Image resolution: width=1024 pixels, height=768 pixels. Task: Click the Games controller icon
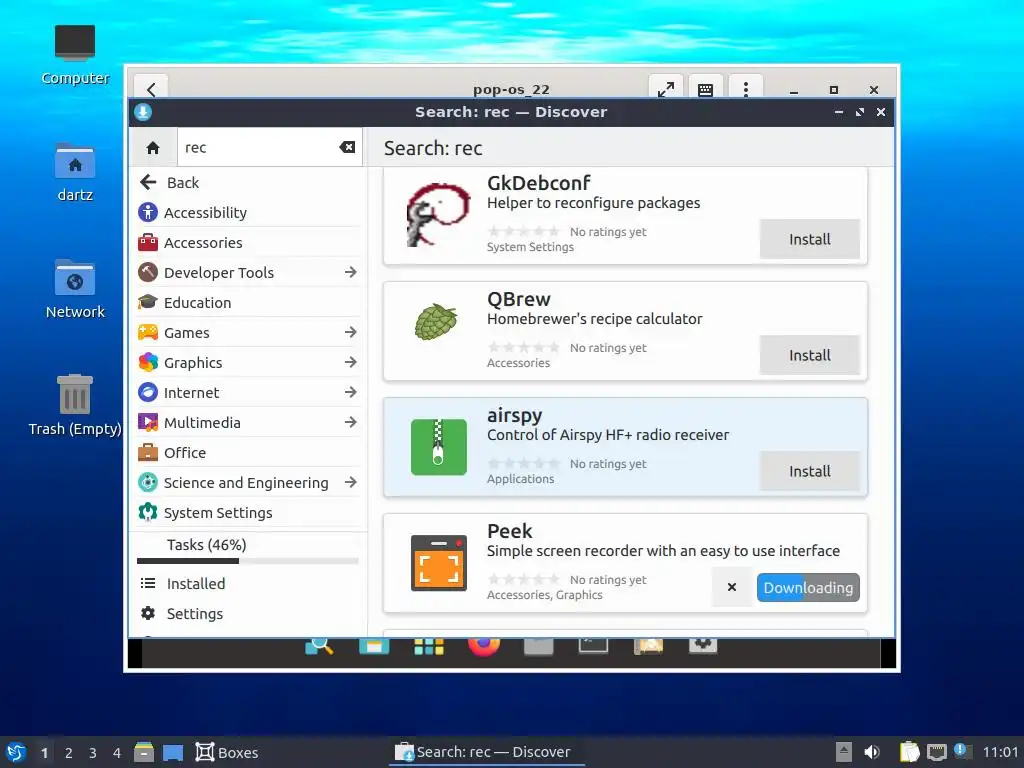(x=148, y=332)
